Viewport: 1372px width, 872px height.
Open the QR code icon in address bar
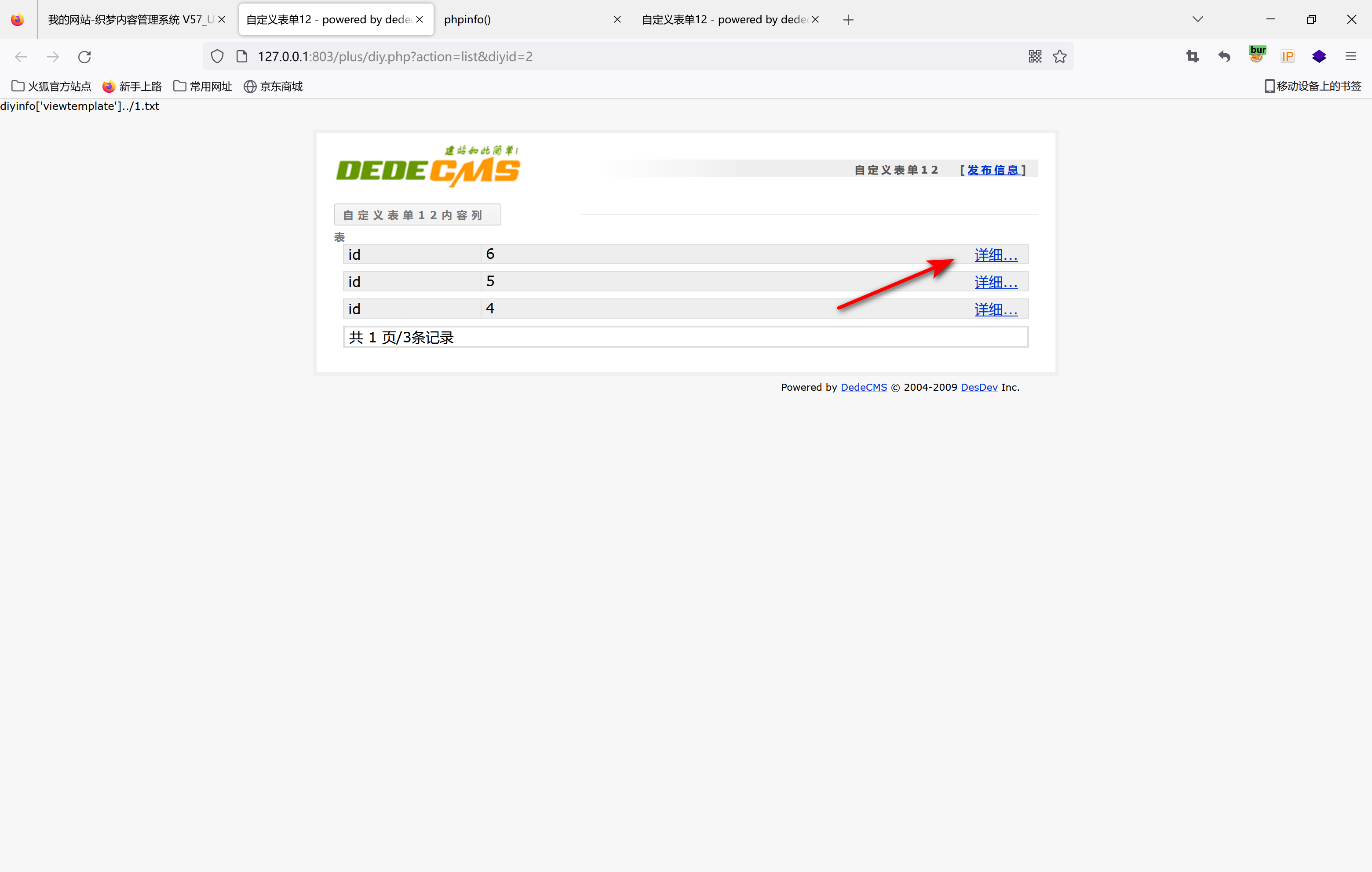point(1035,56)
